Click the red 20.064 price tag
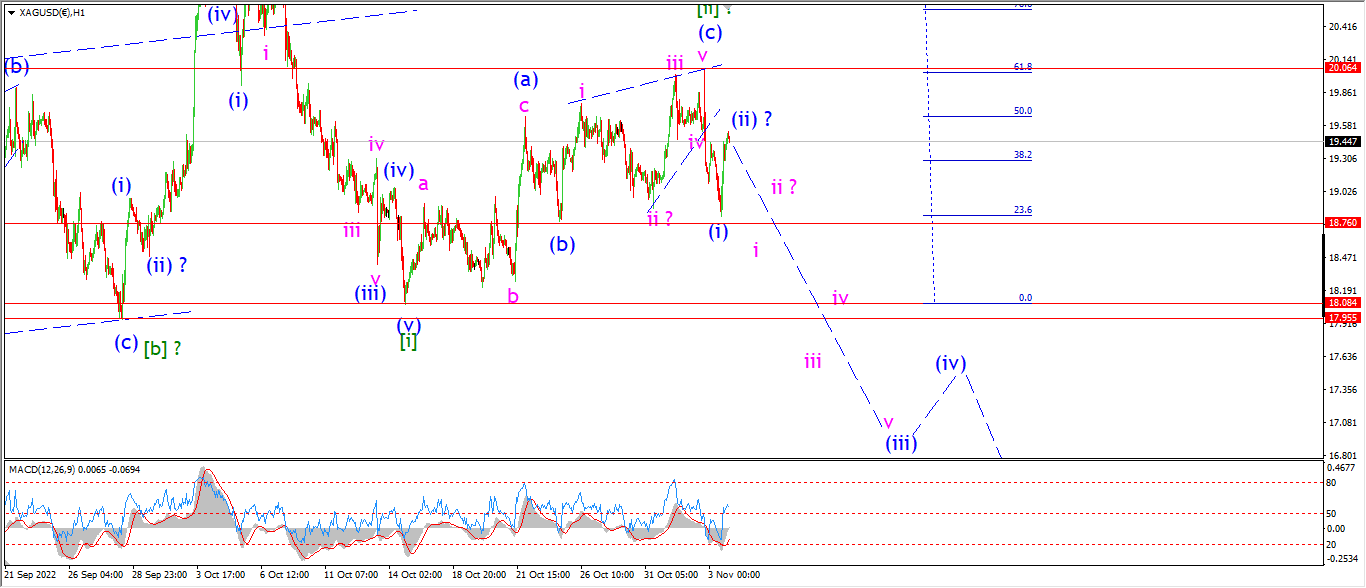The height and width of the screenshot is (588, 1366). coord(1343,68)
